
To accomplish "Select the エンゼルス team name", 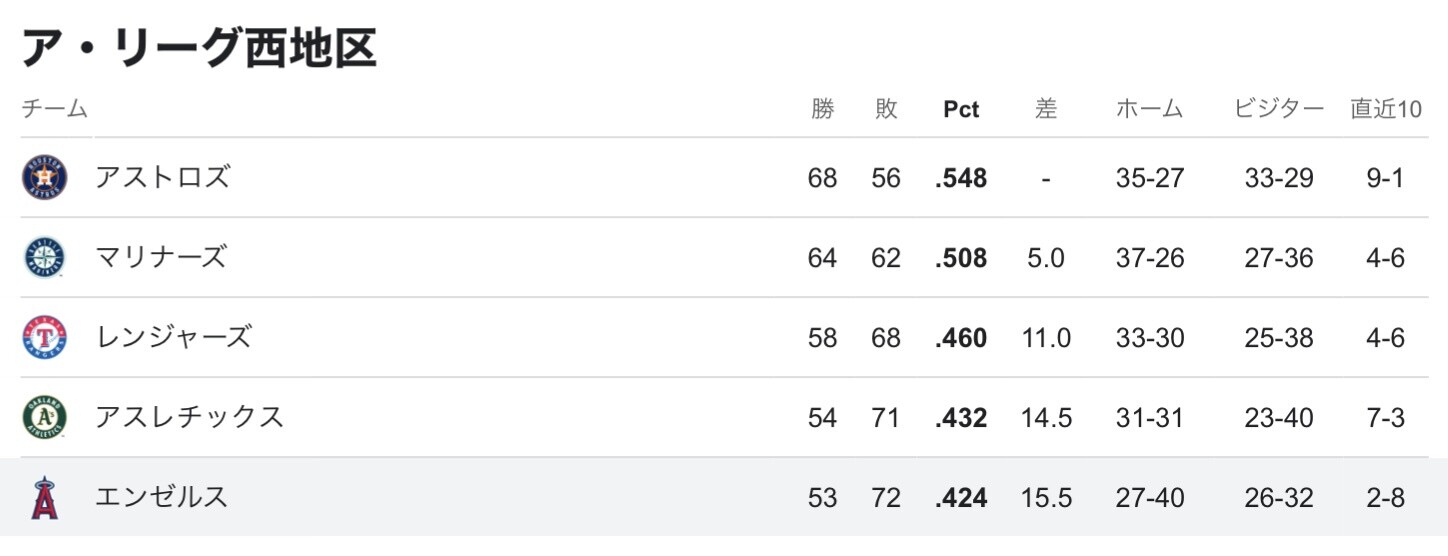I will click(161, 498).
